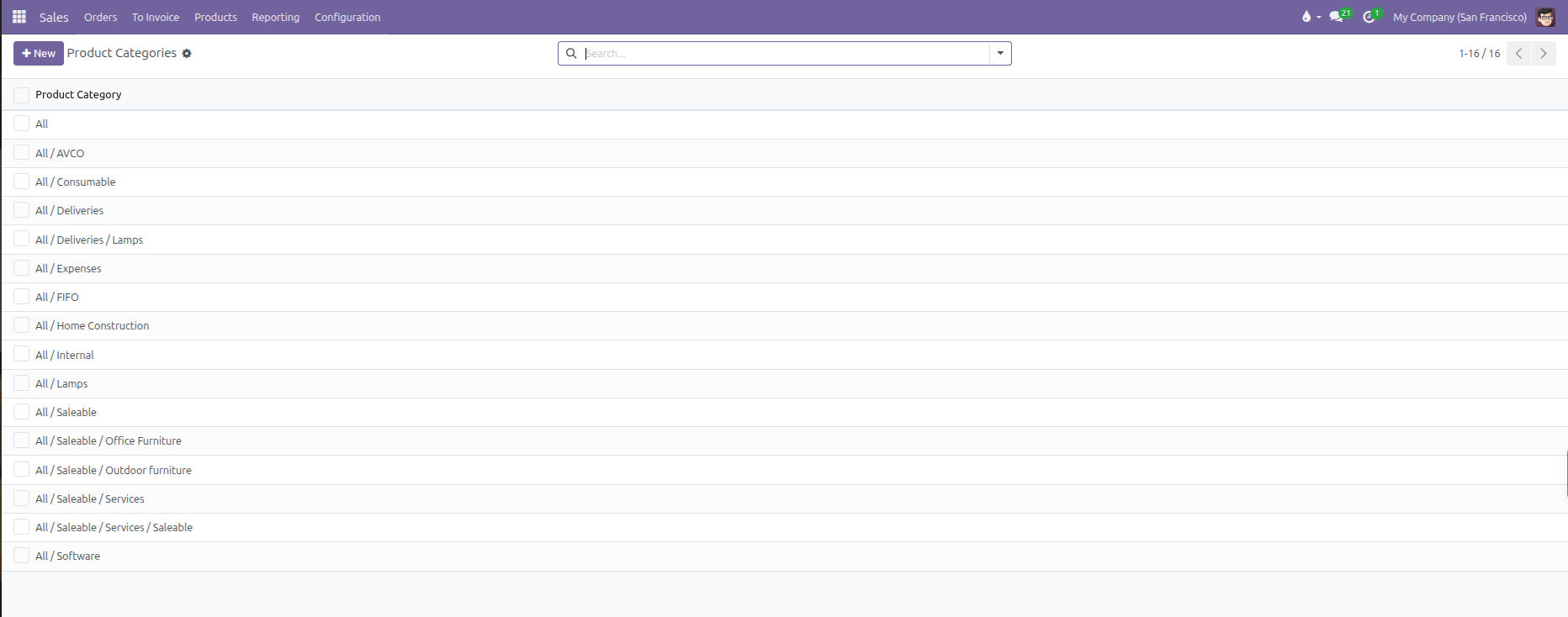Open All / Saleable / Outdoor furniture
Viewport: 1568px width, 617px height.
784,470
